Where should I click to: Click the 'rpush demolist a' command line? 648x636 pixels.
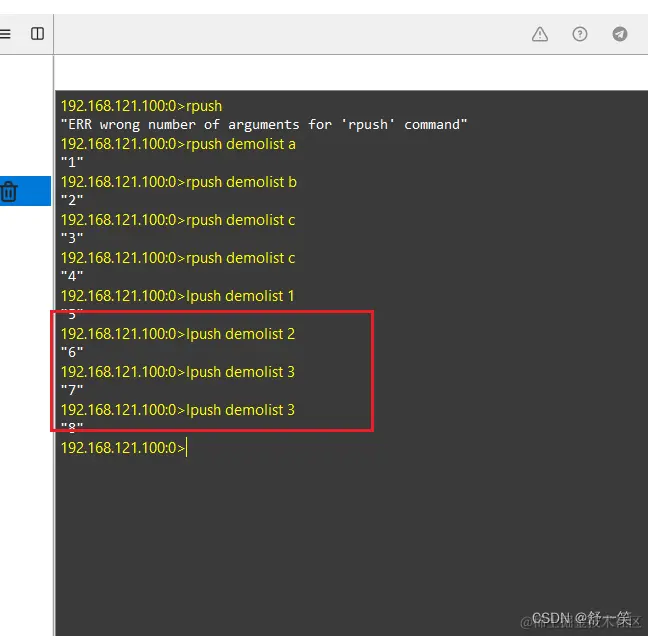178,144
